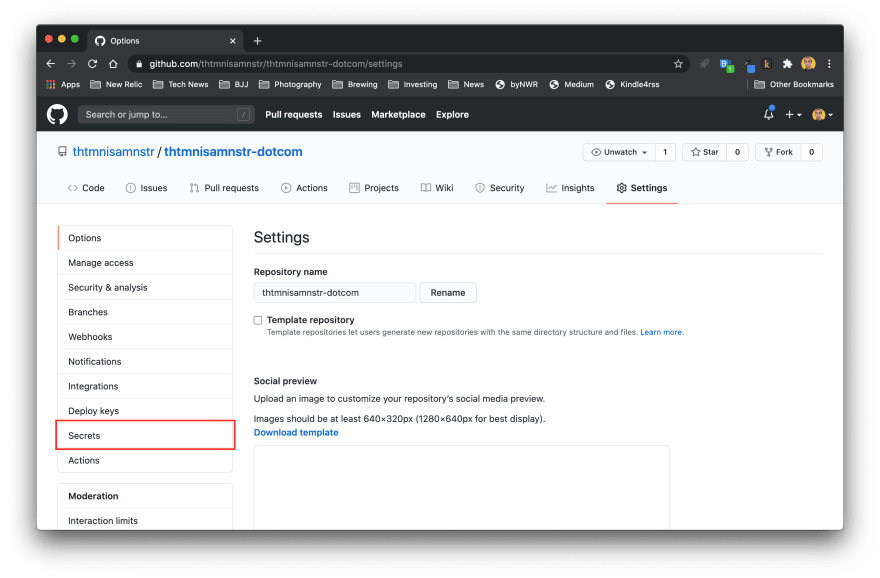The image size is (880, 578).
Task: Open the user avatar dropdown menu
Action: [822, 115]
